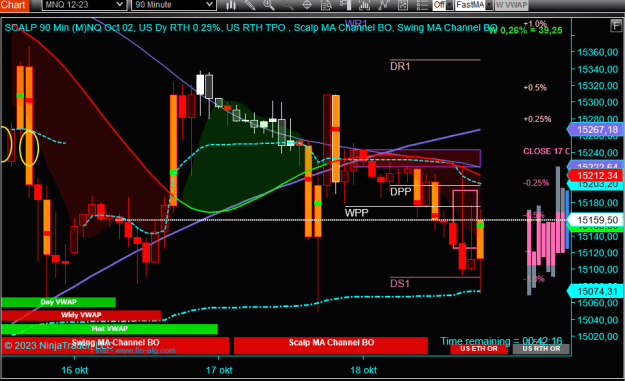Click the -0.25% level label
Viewport: 625px width, 381px height.
536,183
